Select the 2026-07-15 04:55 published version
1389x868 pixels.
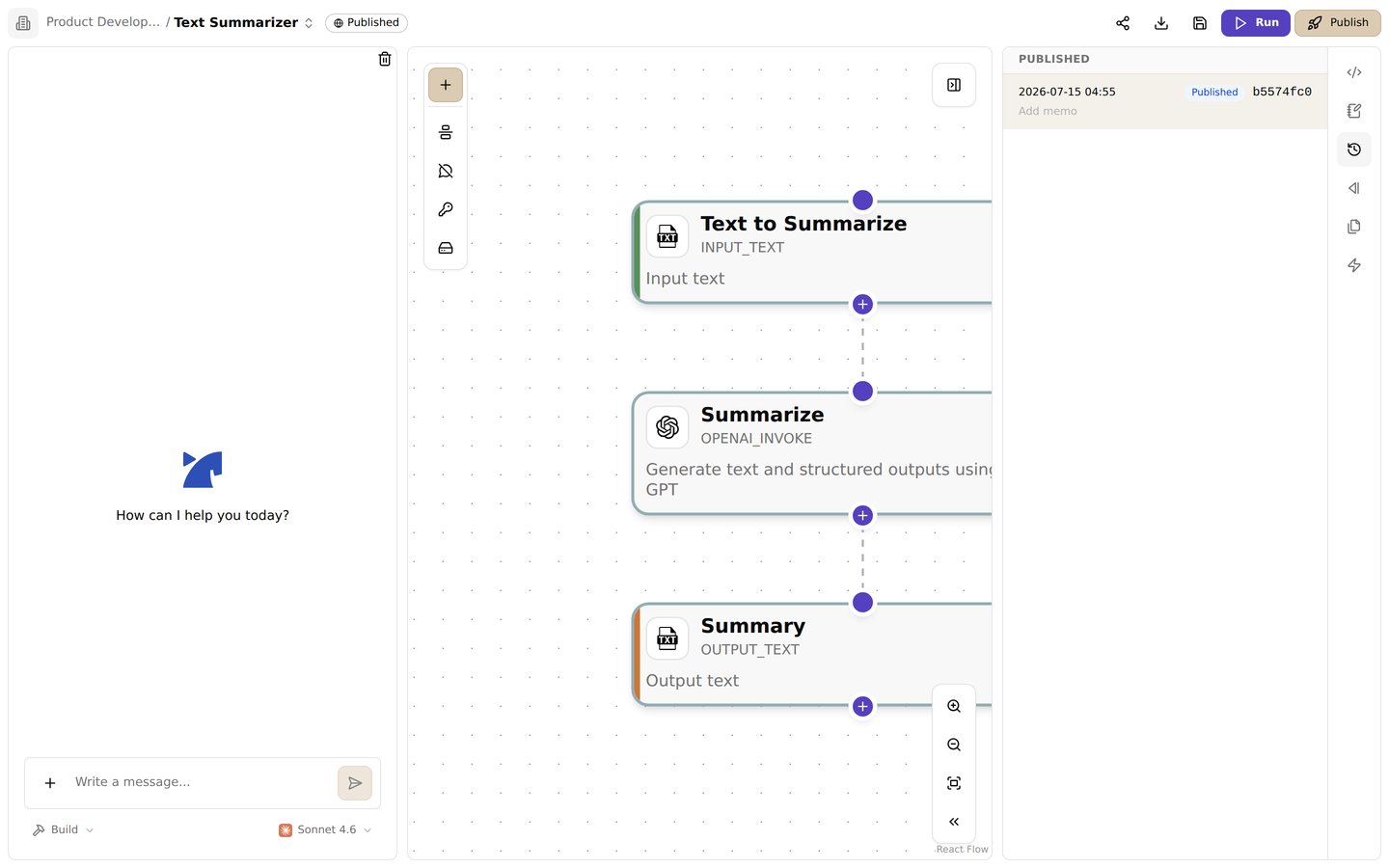point(1165,101)
